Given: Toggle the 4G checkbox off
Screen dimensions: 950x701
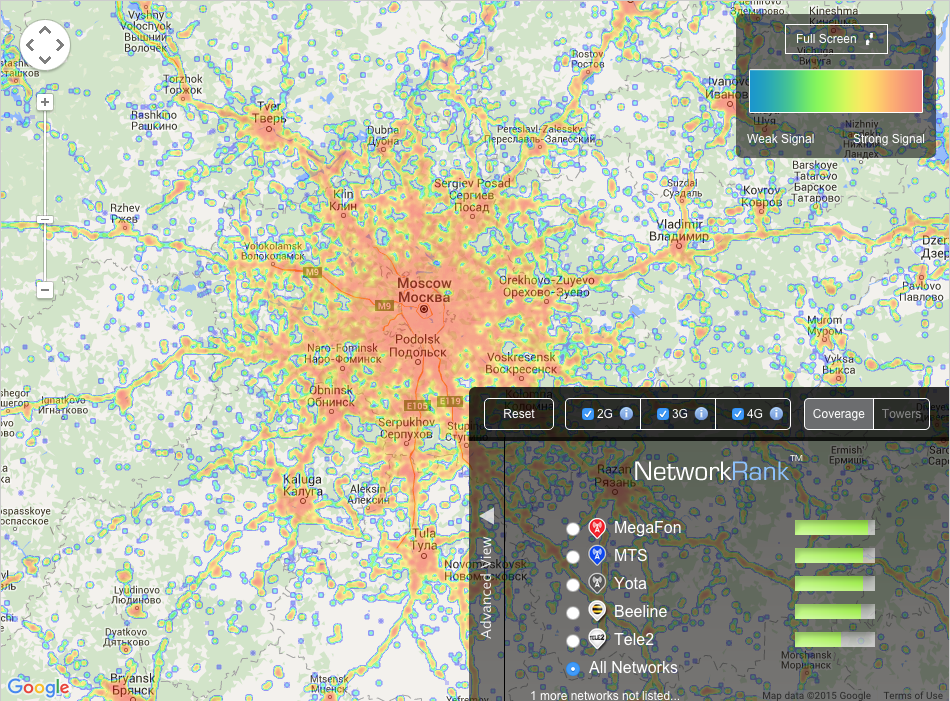Looking at the screenshot, I should click(738, 414).
